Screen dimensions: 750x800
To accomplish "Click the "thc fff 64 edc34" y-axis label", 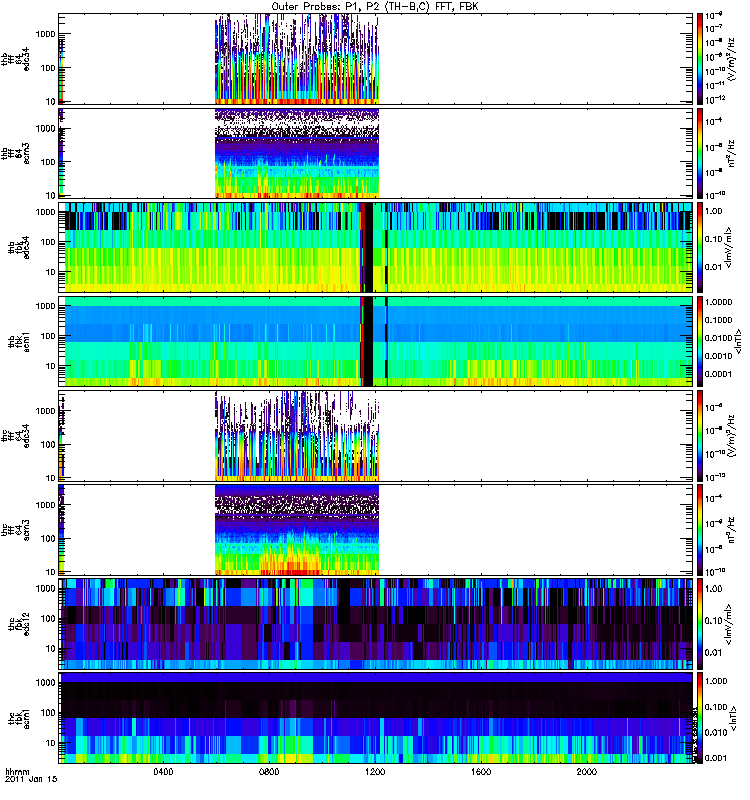I will pos(15,436).
